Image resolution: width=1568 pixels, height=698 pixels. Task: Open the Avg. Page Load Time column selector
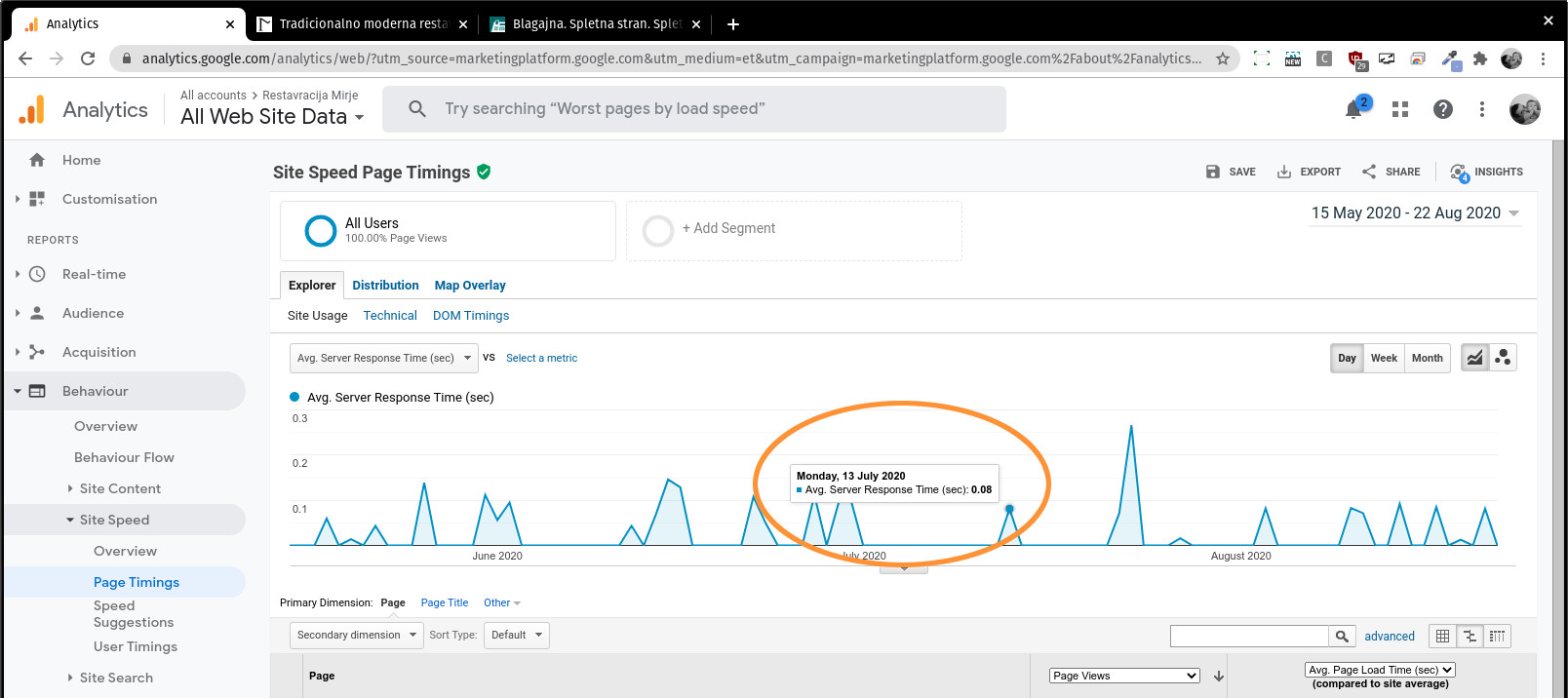[x=1380, y=670]
